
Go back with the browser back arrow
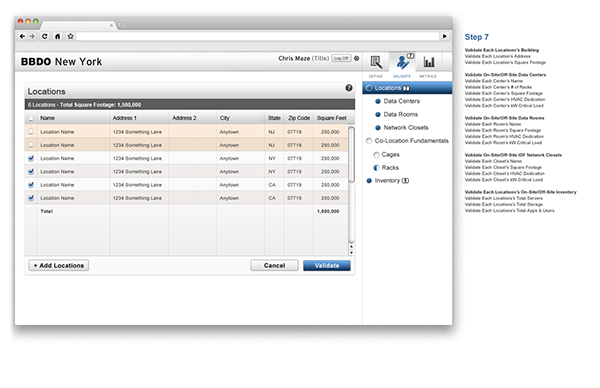22,36
